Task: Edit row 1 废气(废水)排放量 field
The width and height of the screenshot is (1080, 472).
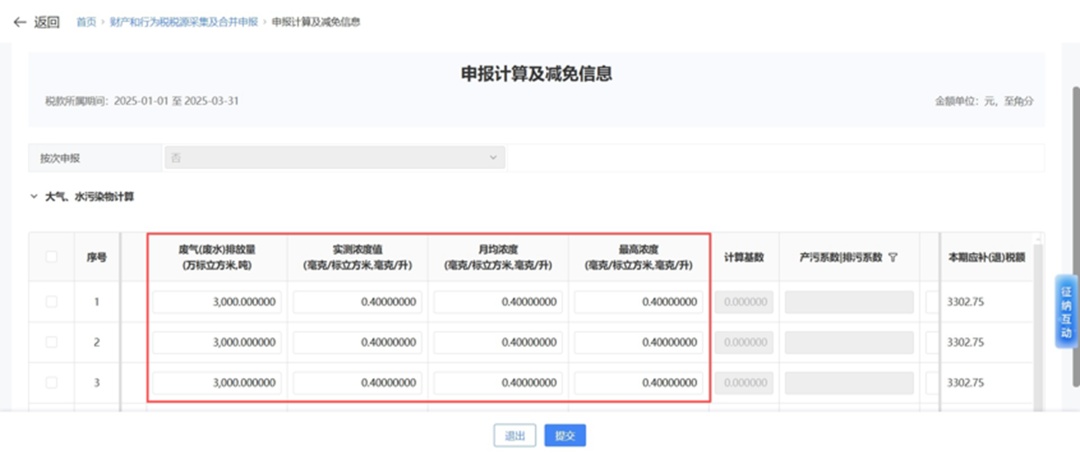Action: tap(217, 301)
